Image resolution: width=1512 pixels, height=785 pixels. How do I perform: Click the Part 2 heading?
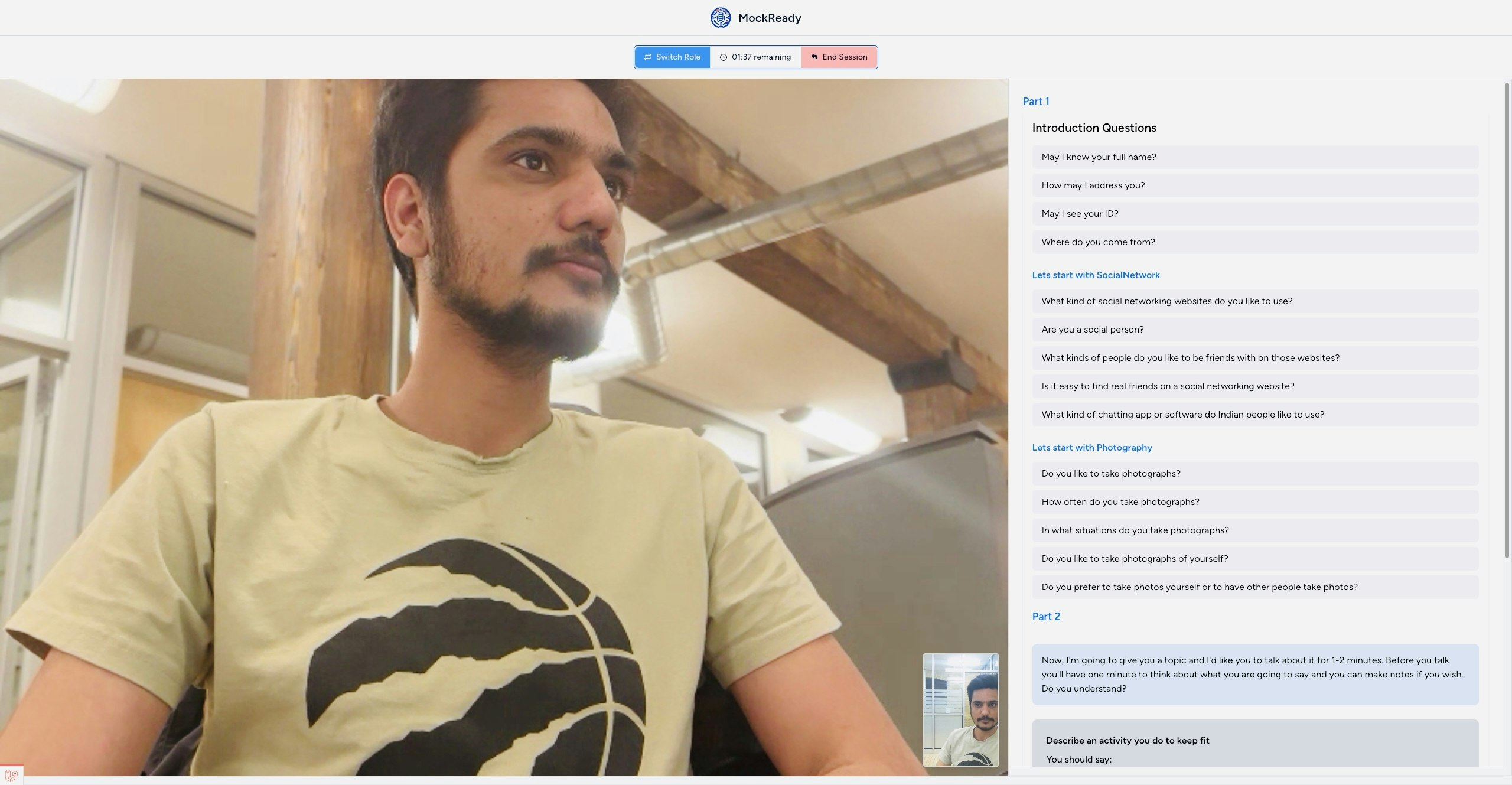(1046, 617)
